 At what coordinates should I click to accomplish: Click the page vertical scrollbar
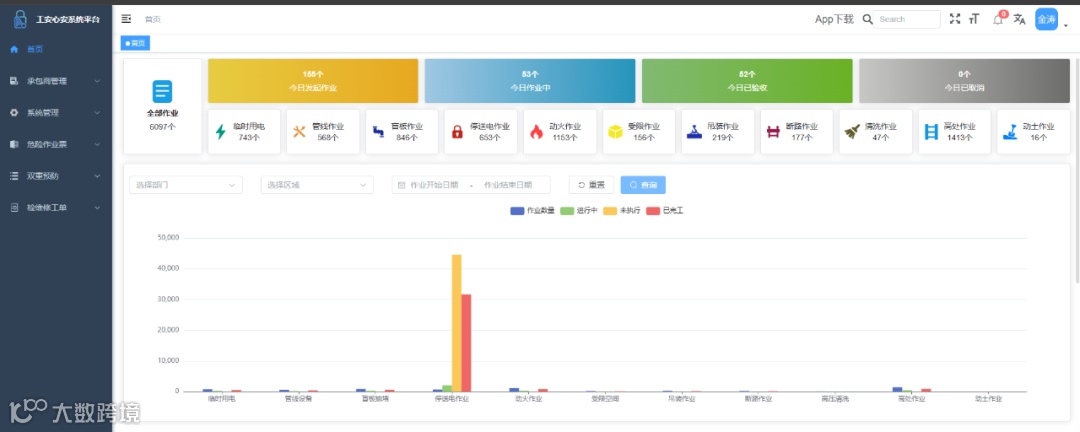click(1077, 170)
